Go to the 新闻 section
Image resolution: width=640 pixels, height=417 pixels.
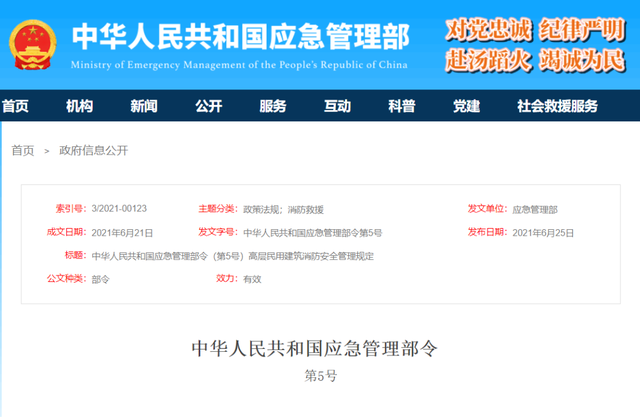[144, 106]
